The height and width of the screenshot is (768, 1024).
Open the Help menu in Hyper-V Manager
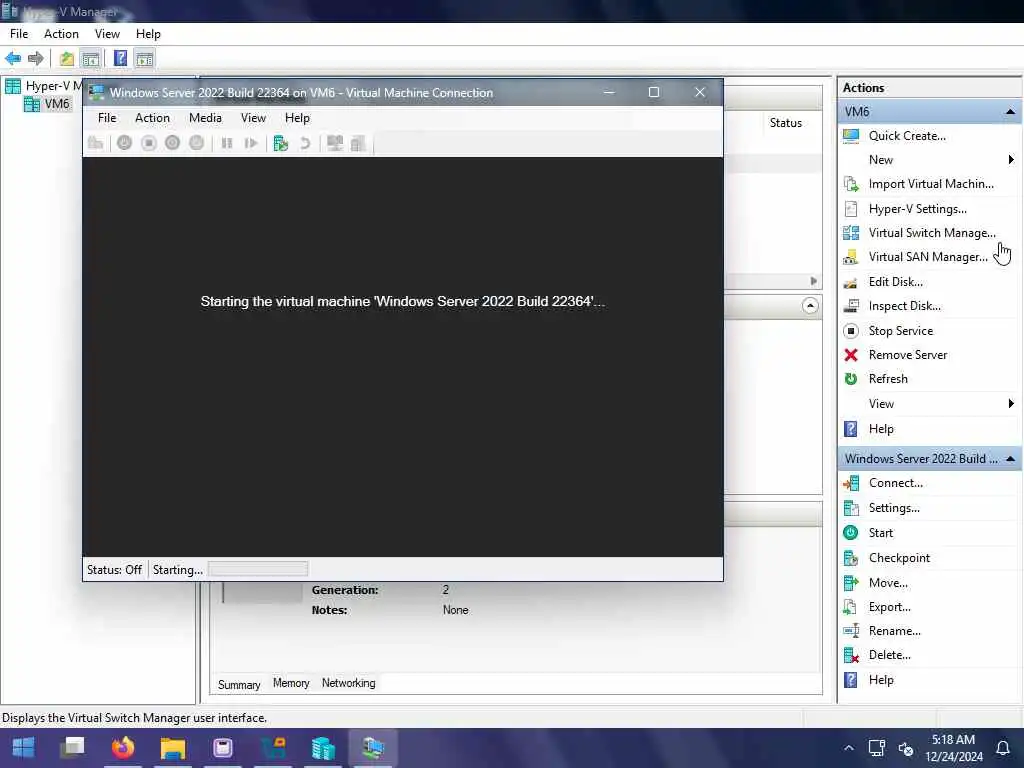(148, 34)
